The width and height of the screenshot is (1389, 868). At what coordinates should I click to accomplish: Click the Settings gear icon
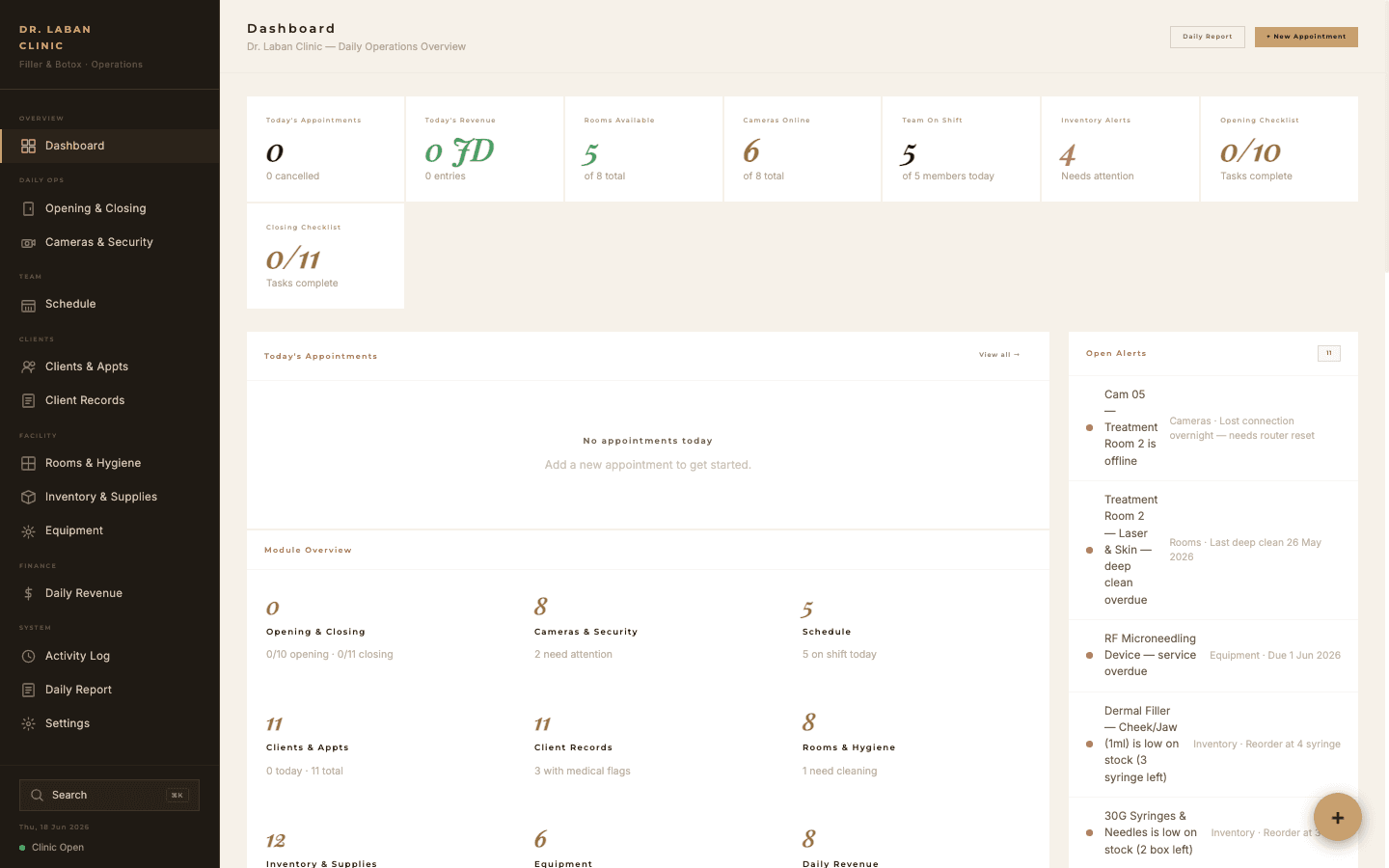coord(29,723)
